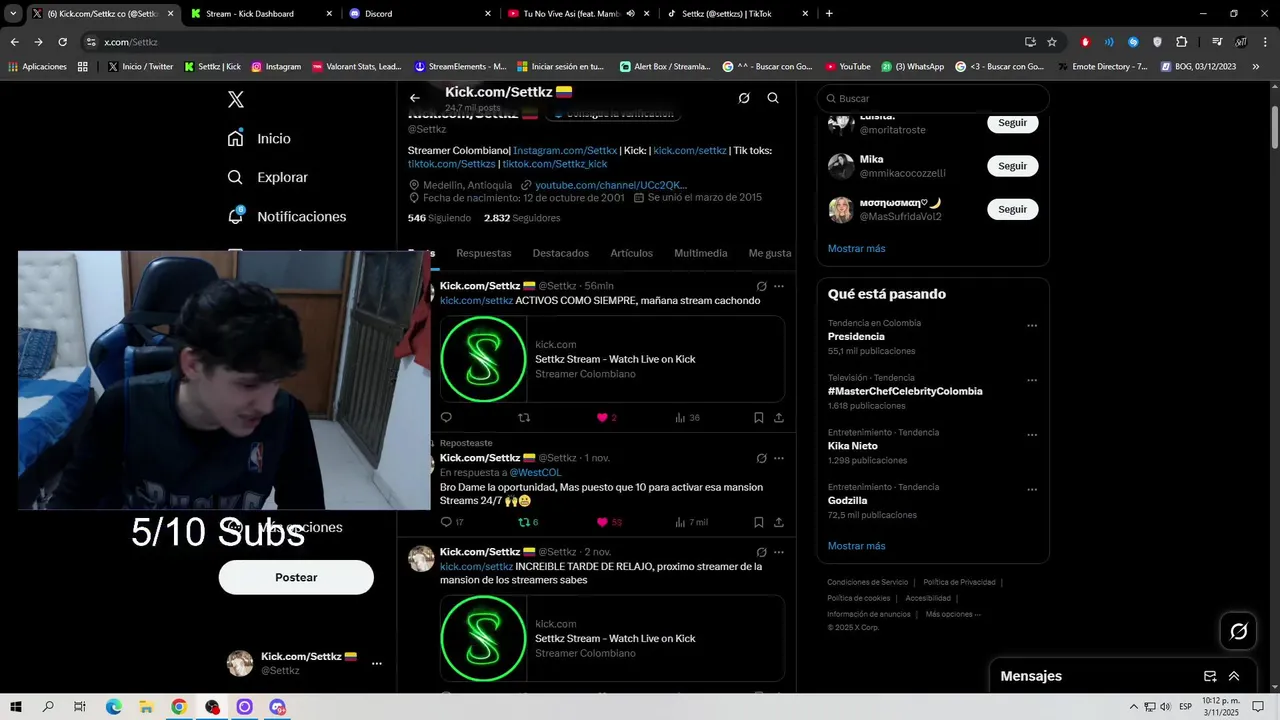Bookmark this page with star icon
This screenshot has height=720, width=1280.
coord(1052,42)
